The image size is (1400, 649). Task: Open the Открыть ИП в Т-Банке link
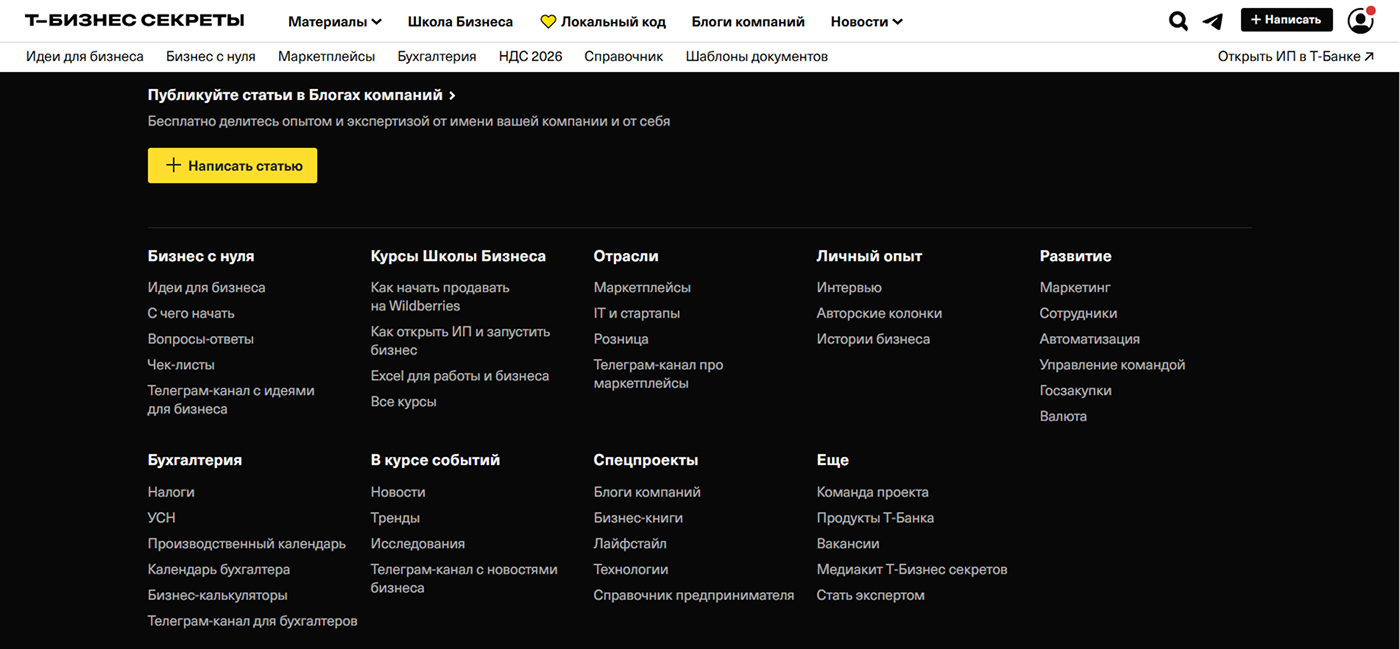tap(1296, 56)
